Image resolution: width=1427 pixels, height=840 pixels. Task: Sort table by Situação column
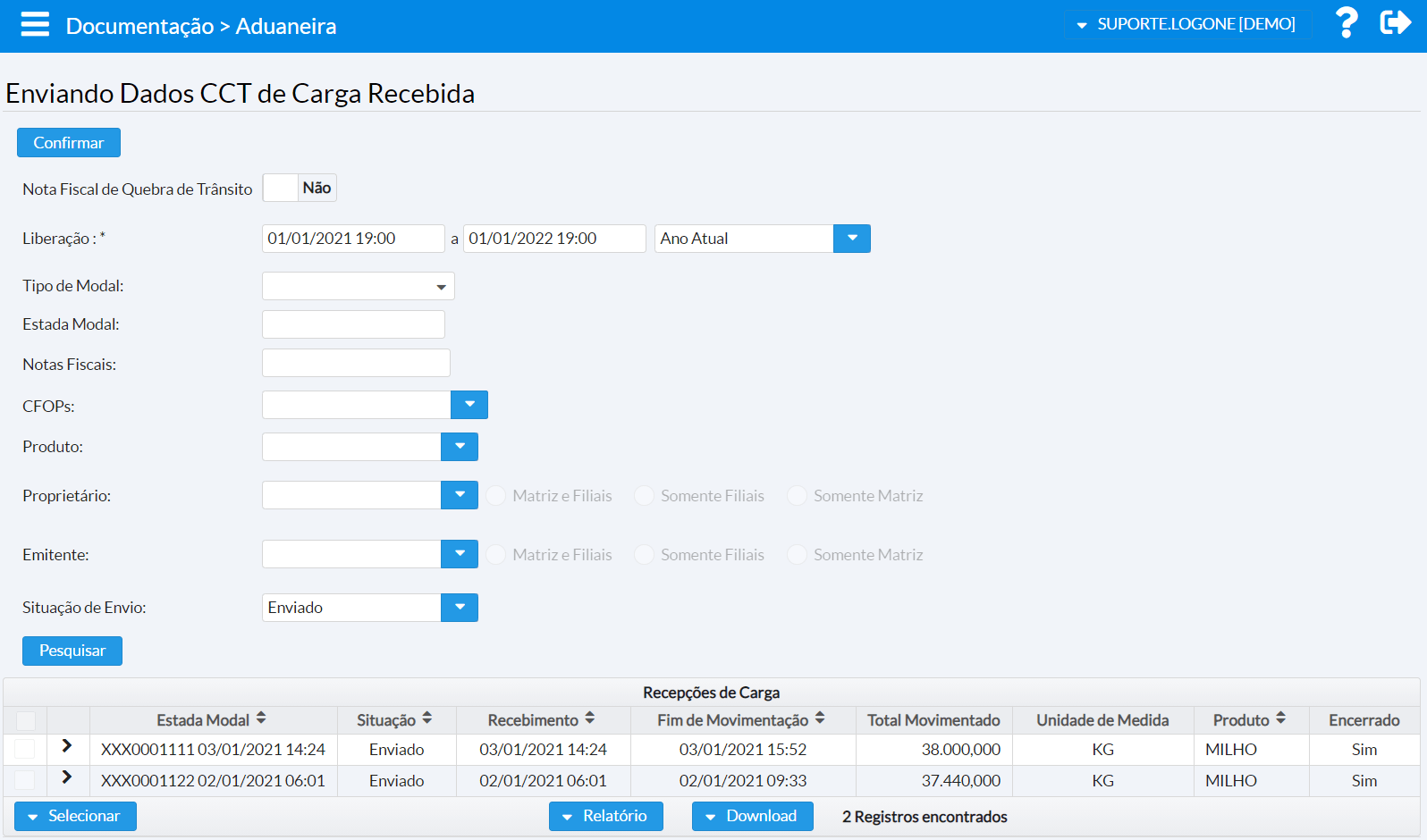pyautogui.click(x=427, y=718)
